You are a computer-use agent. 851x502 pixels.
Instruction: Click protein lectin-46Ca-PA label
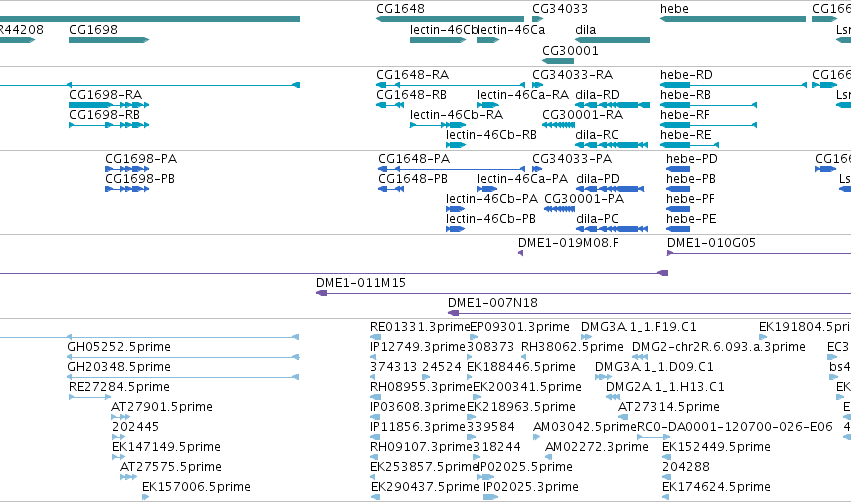(x=522, y=179)
